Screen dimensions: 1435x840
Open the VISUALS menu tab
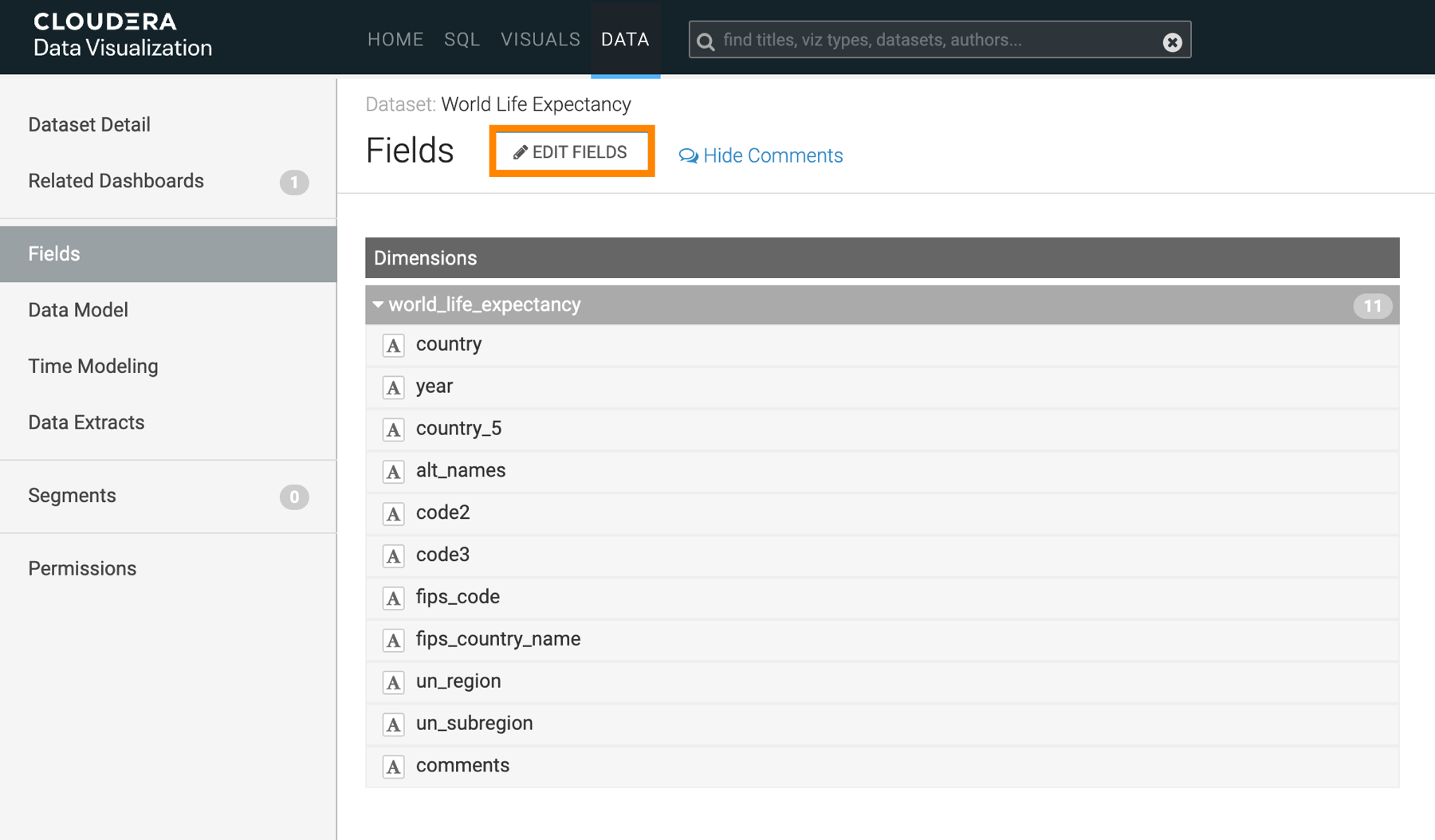(x=540, y=40)
